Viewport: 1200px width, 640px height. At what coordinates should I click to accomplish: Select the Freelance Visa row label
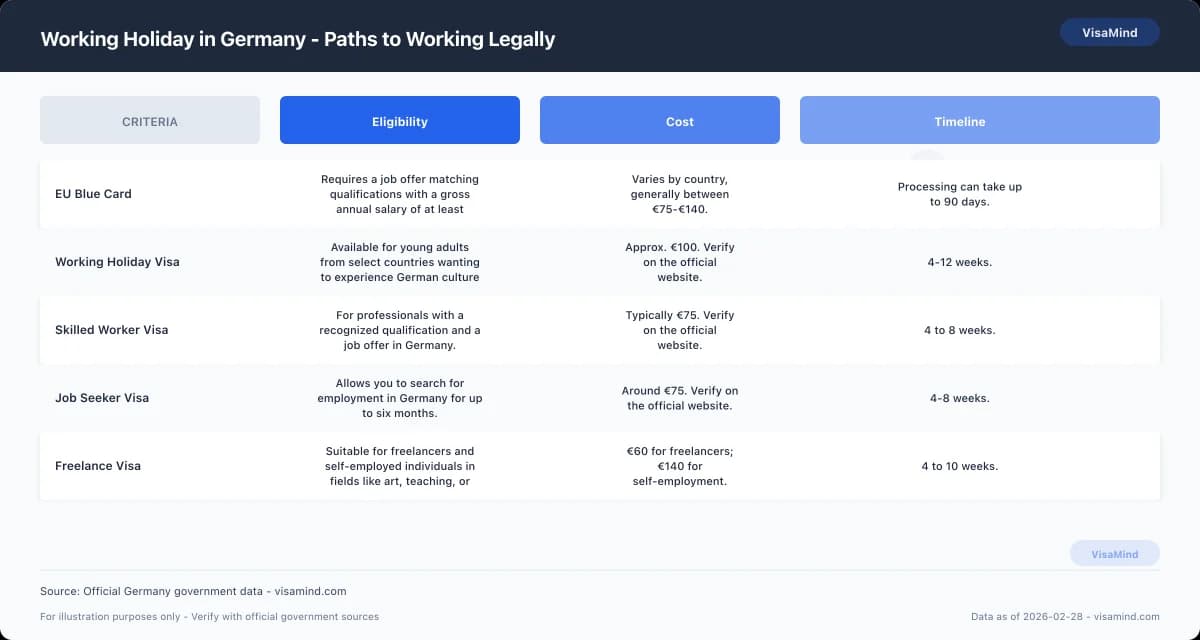tap(98, 466)
